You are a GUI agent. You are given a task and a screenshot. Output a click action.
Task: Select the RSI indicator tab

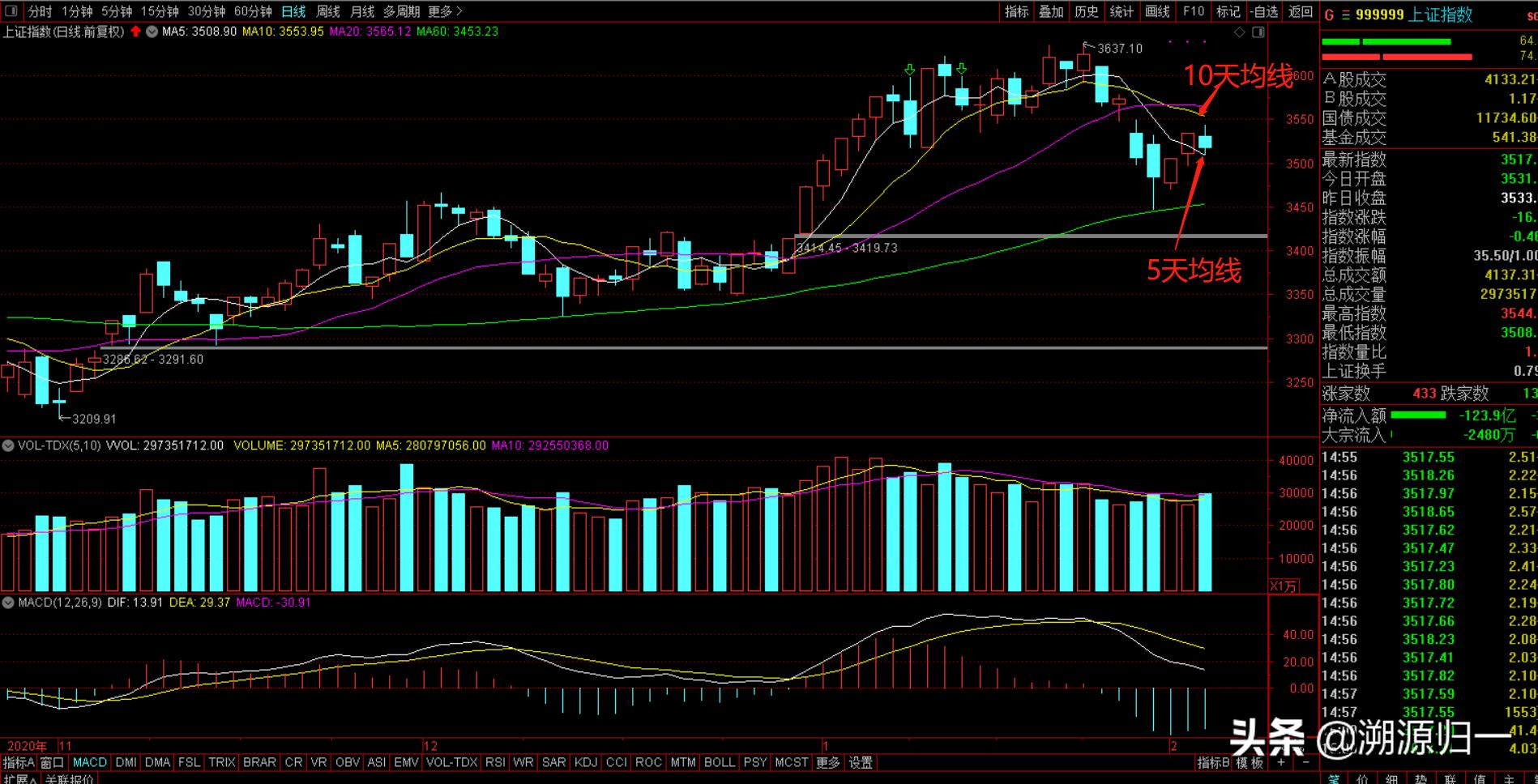[495, 763]
